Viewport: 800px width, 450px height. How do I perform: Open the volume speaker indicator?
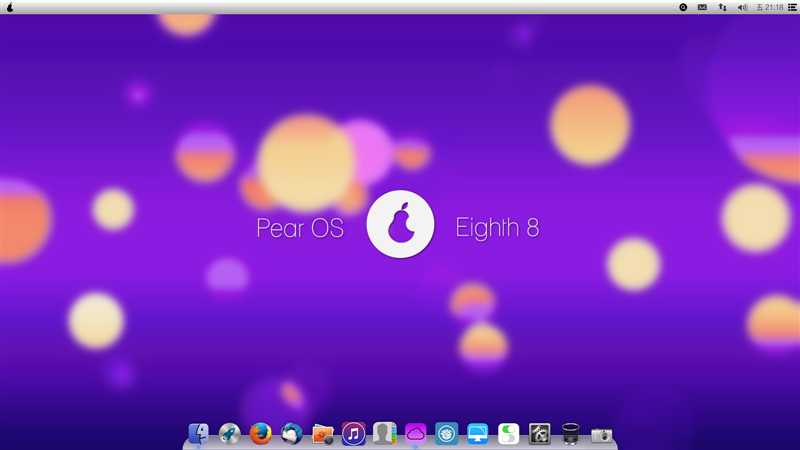[742, 7]
